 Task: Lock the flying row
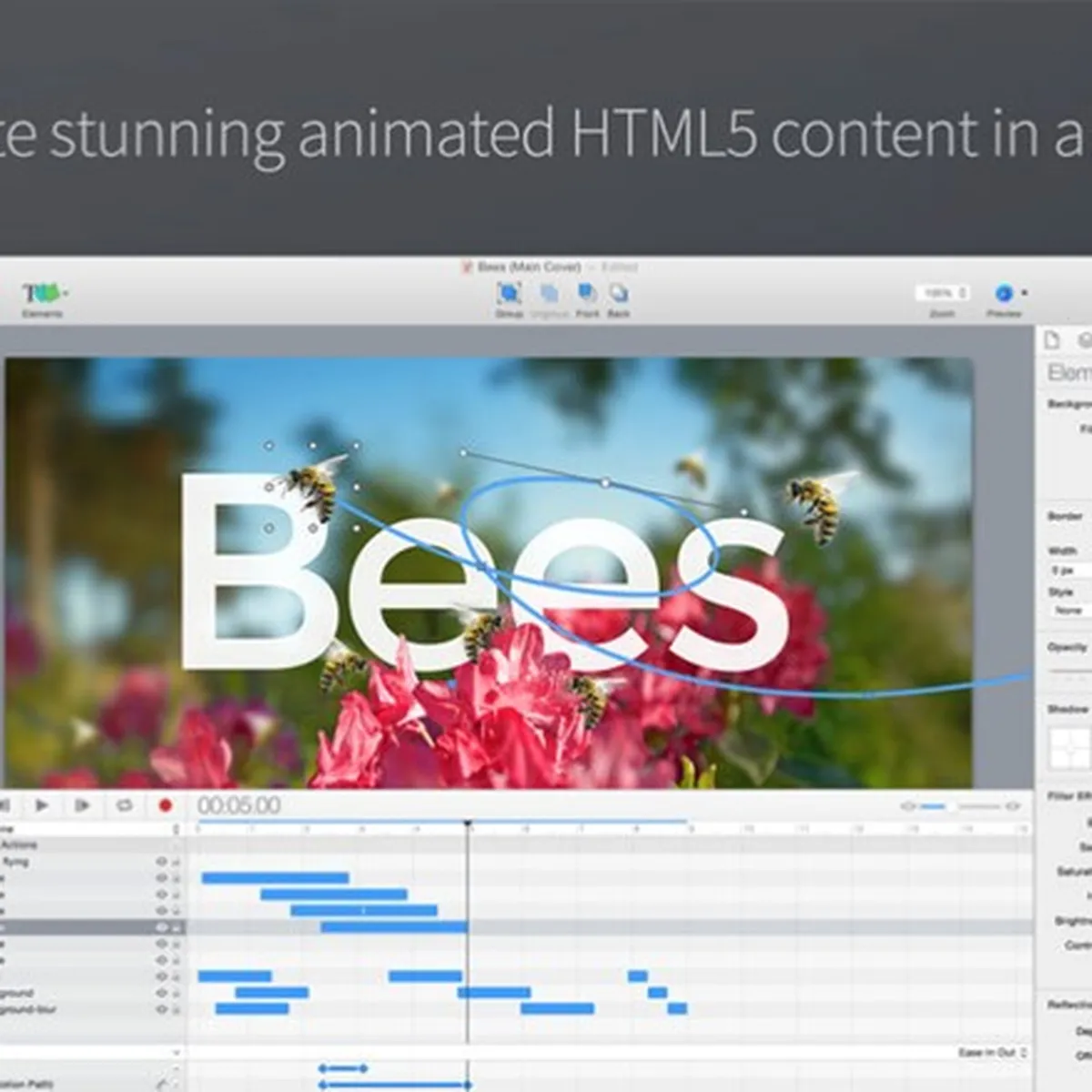pyautogui.click(x=176, y=862)
